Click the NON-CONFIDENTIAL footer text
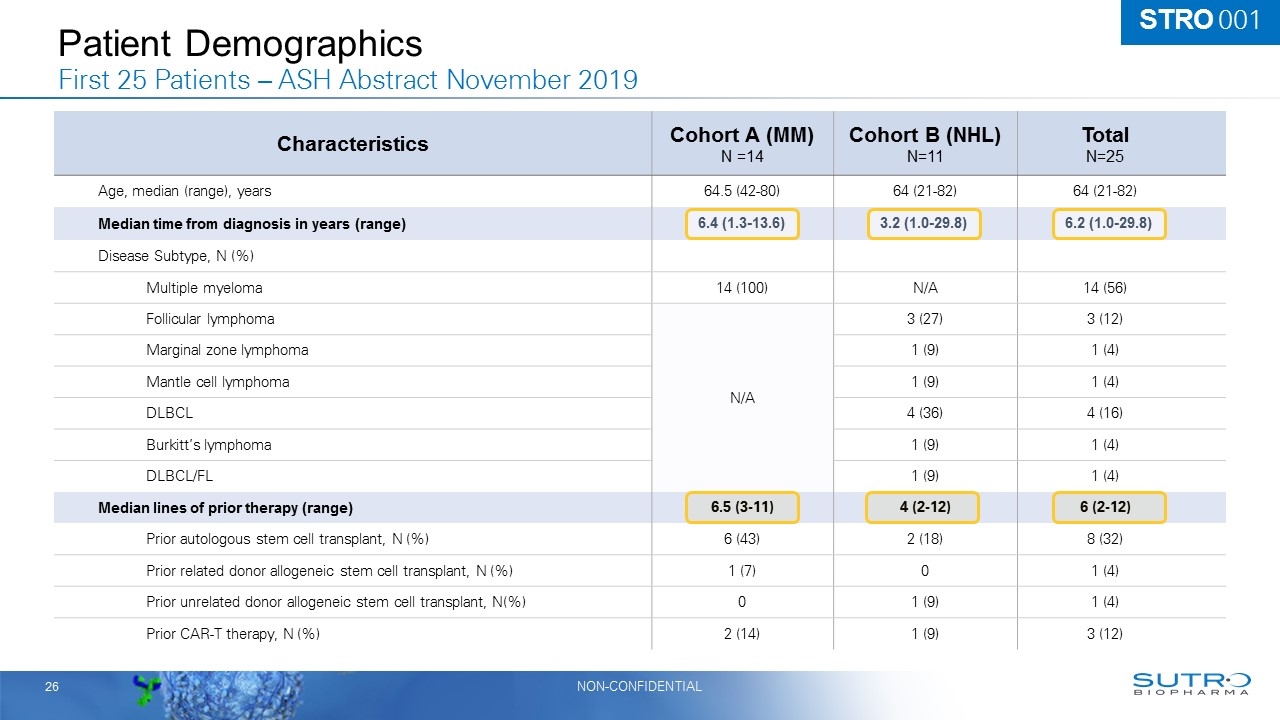Image resolution: width=1280 pixels, height=720 pixels. pos(640,686)
